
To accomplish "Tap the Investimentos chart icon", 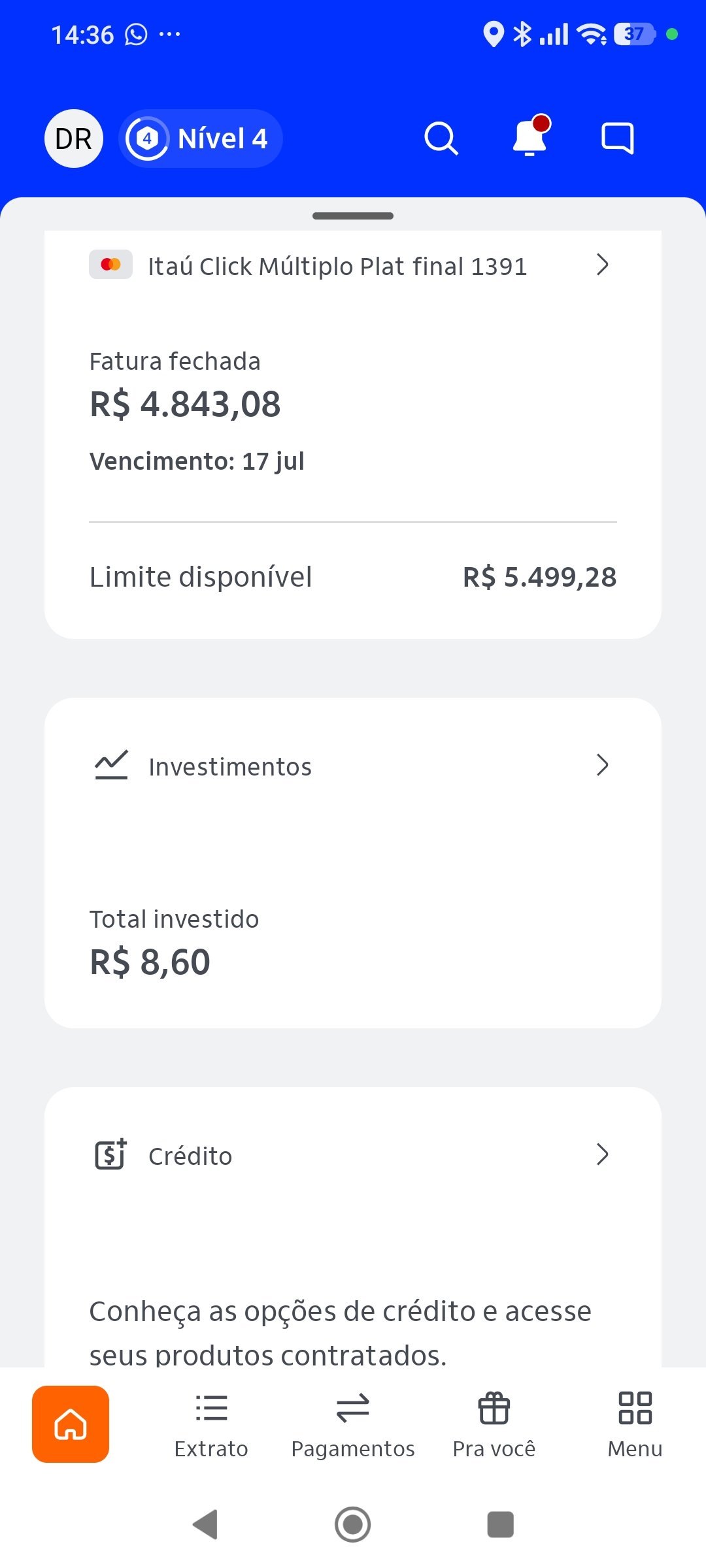I will (x=111, y=764).
